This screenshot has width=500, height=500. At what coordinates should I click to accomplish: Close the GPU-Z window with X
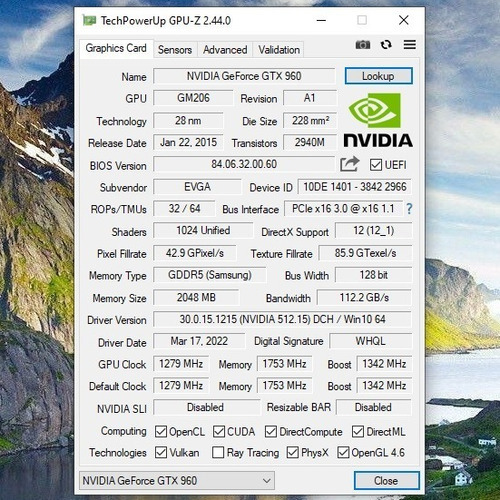pos(404,20)
